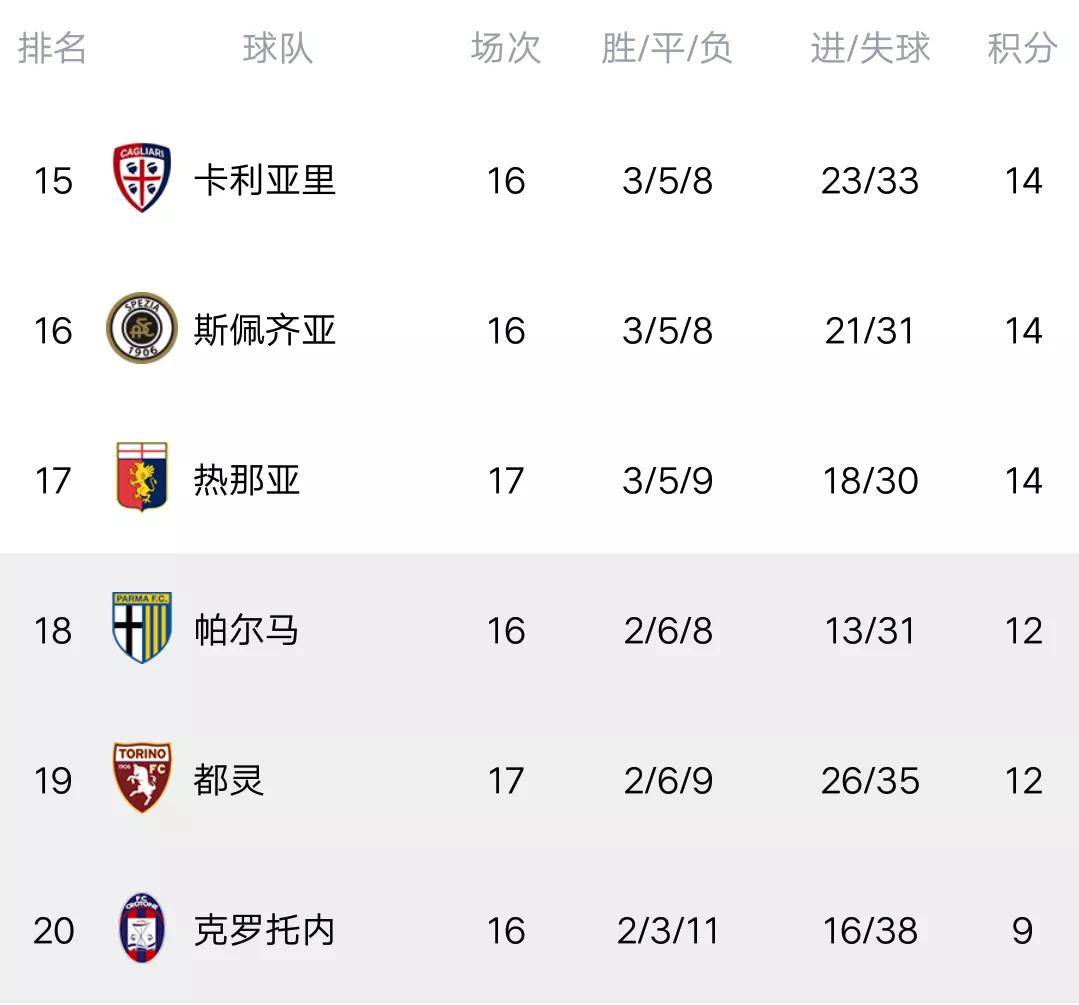Click the 球队 column header
The height and width of the screenshot is (1005, 1079).
point(278,48)
